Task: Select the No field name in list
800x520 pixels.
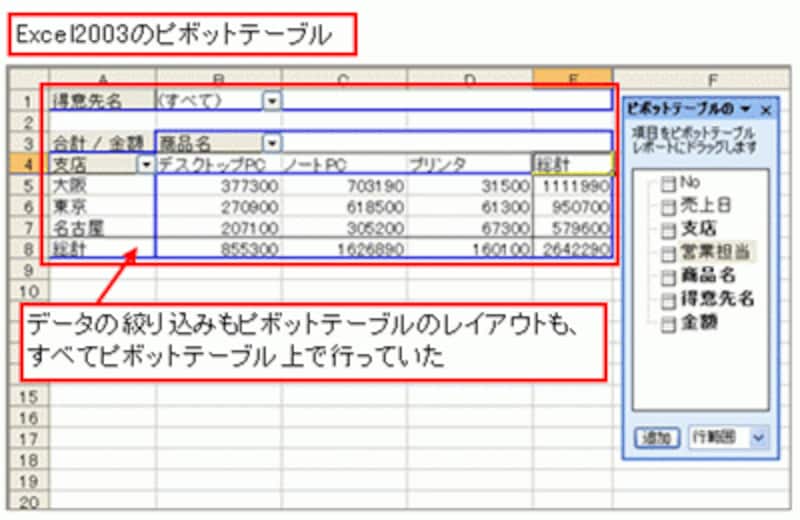Action: [x=690, y=182]
